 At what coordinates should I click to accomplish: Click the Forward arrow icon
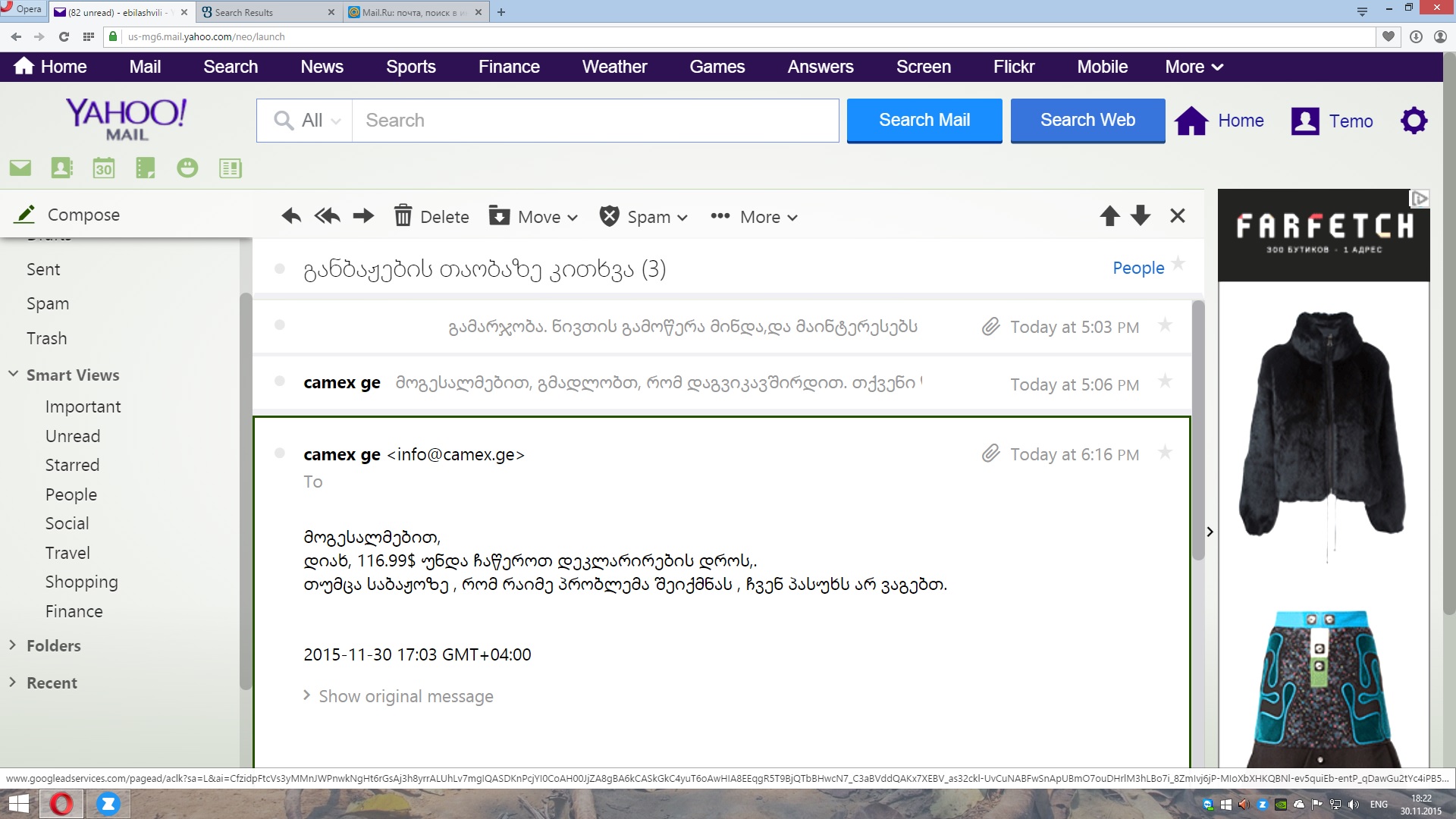[363, 216]
